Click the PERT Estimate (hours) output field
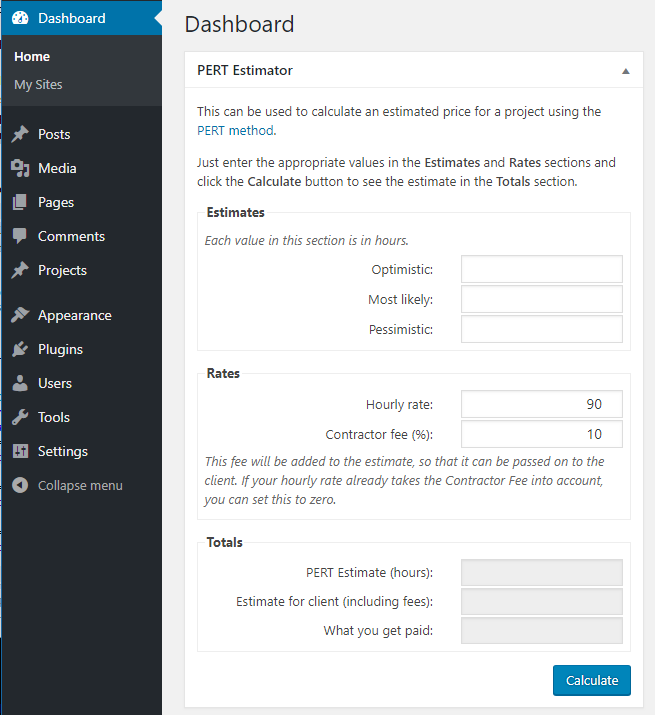 tap(542, 572)
